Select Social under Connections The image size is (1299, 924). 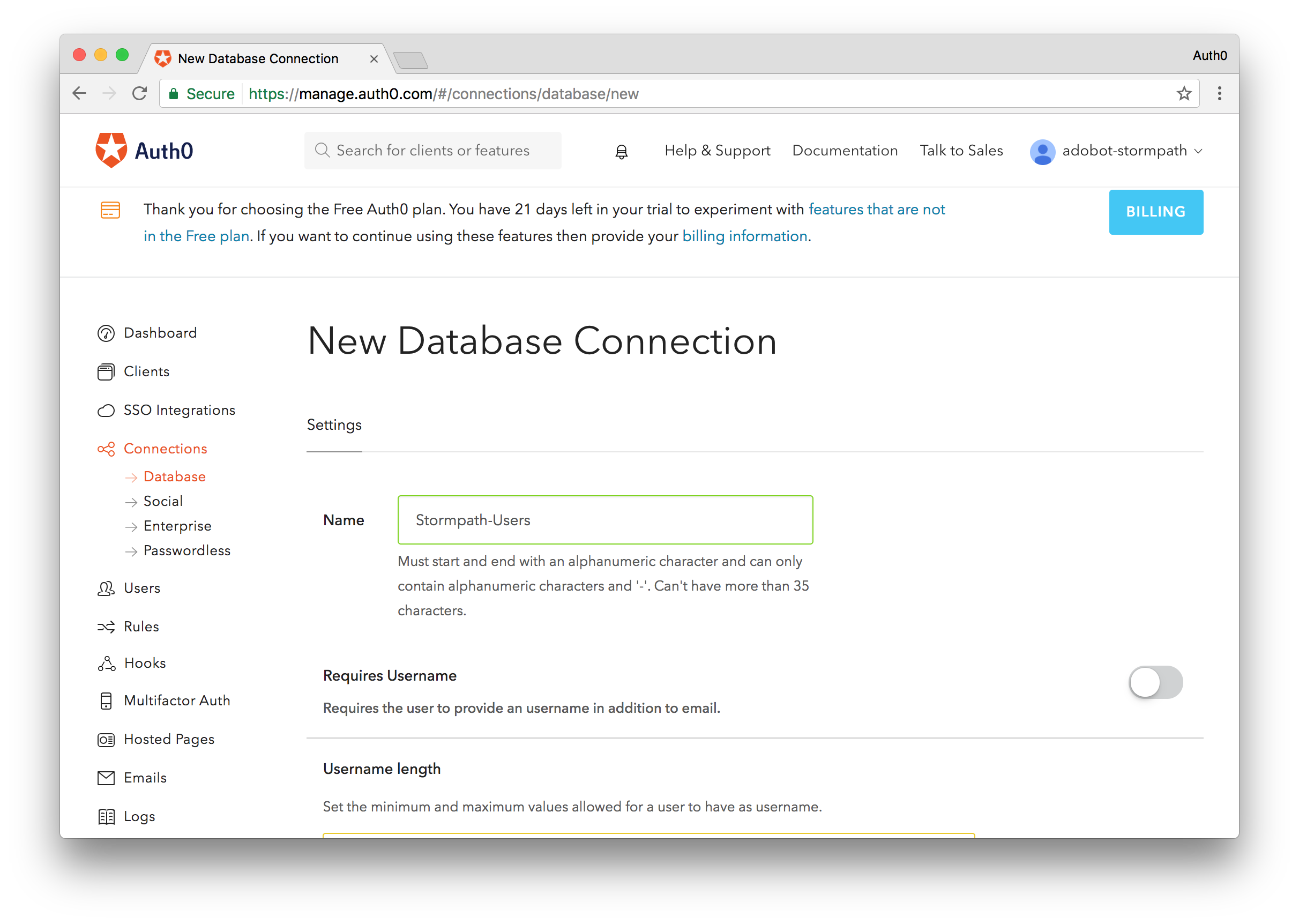(x=163, y=501)
